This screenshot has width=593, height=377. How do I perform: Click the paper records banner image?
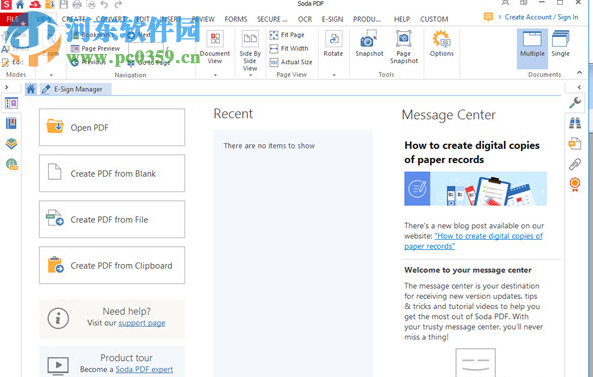[x=475, y=189]
